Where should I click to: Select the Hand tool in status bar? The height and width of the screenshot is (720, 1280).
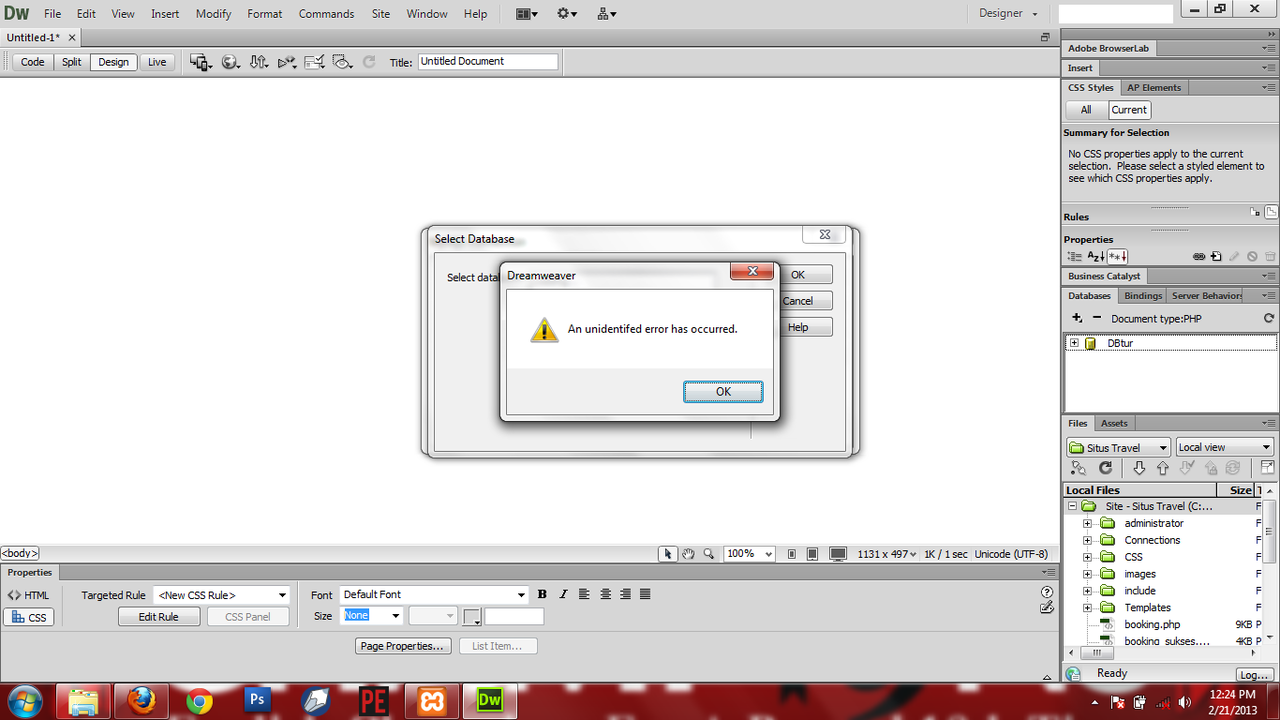pos(688,554)
